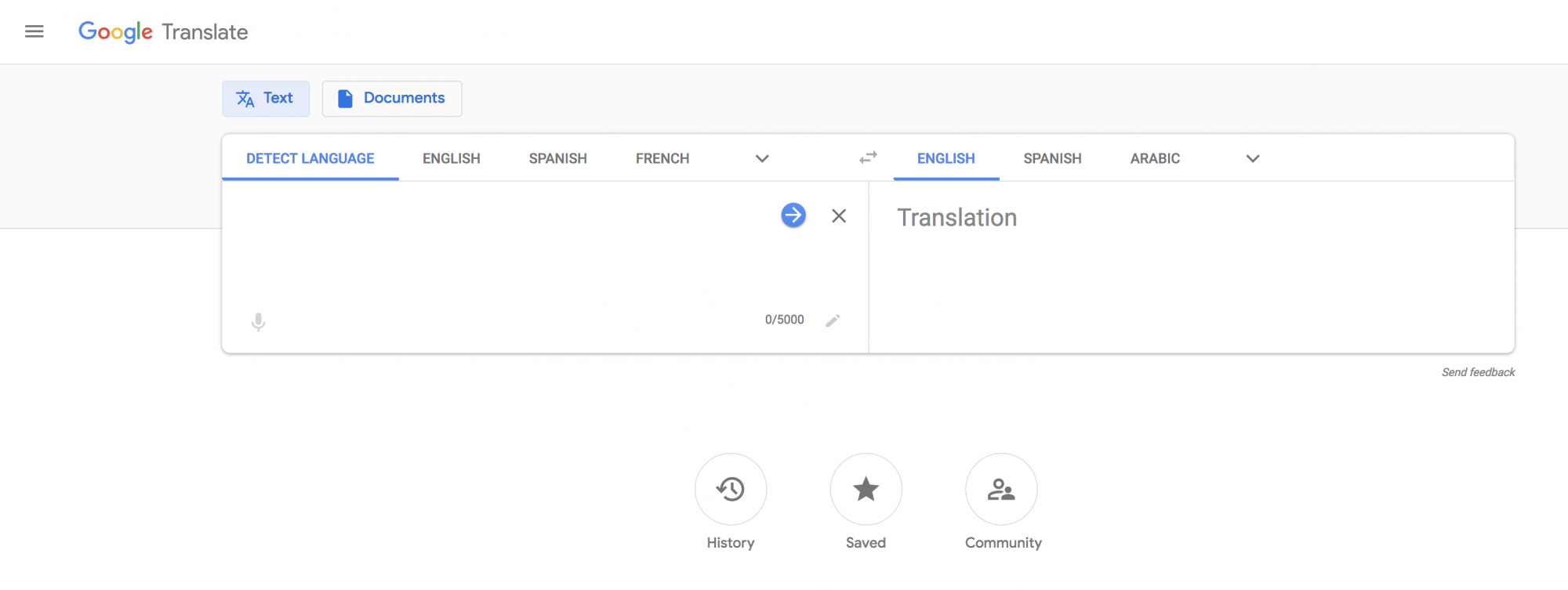Choose Spanish as source language
The image size is (1568, 590).
point(558,158)
